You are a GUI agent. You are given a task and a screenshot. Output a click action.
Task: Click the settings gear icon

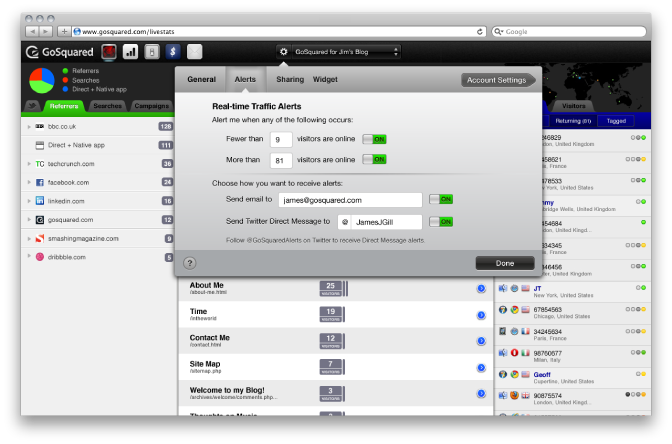point(283,52)
